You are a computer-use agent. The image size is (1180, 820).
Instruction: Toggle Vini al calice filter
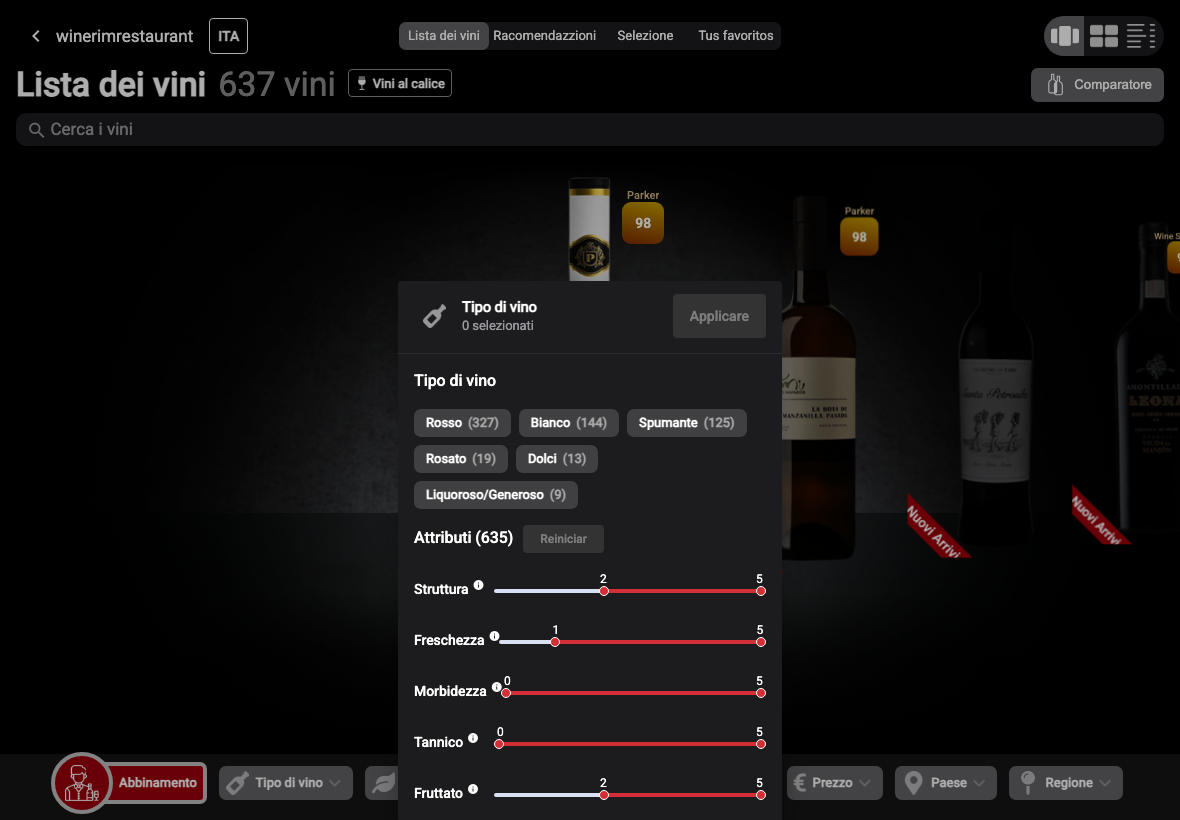pyautogui.click(x=400, y=84)
